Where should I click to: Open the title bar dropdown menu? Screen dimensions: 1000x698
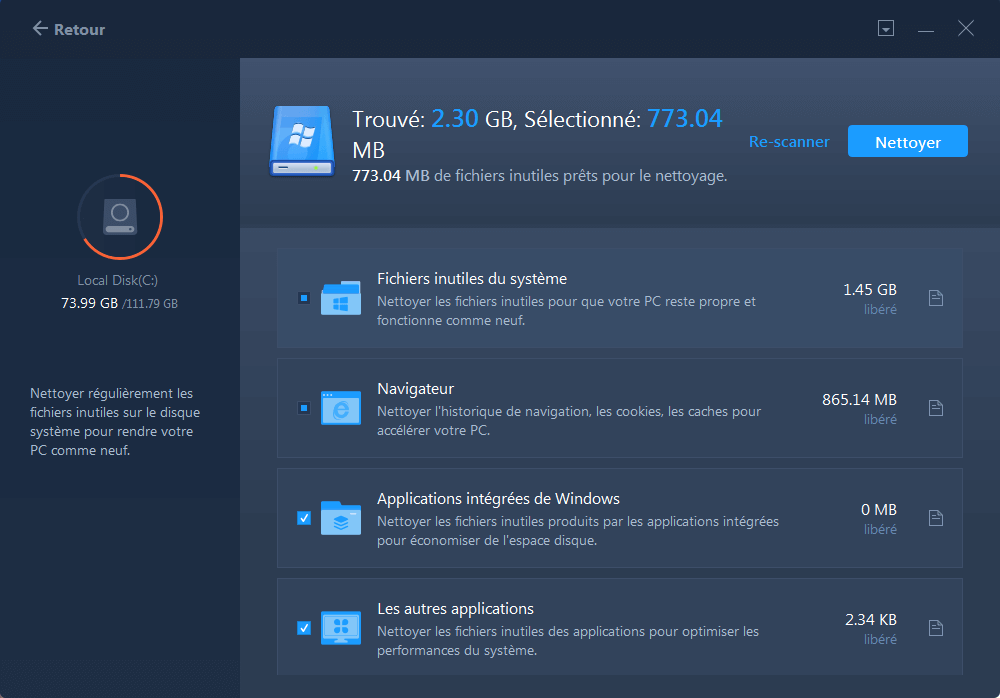click(x=886, y=28)
